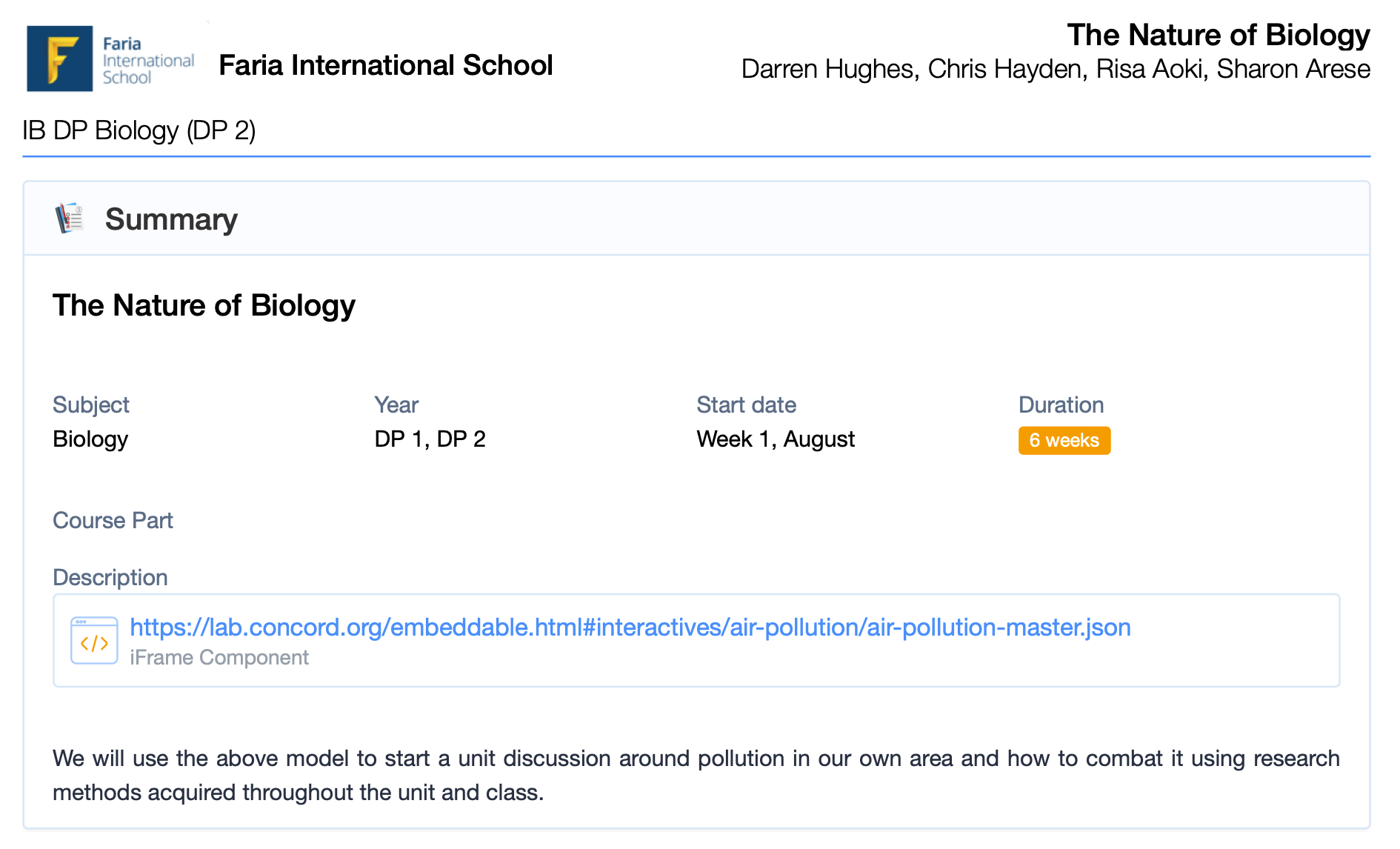Click the orange 6 weeks duration badge
Screen dimensions: 1400x849
tap(1064, 440)
